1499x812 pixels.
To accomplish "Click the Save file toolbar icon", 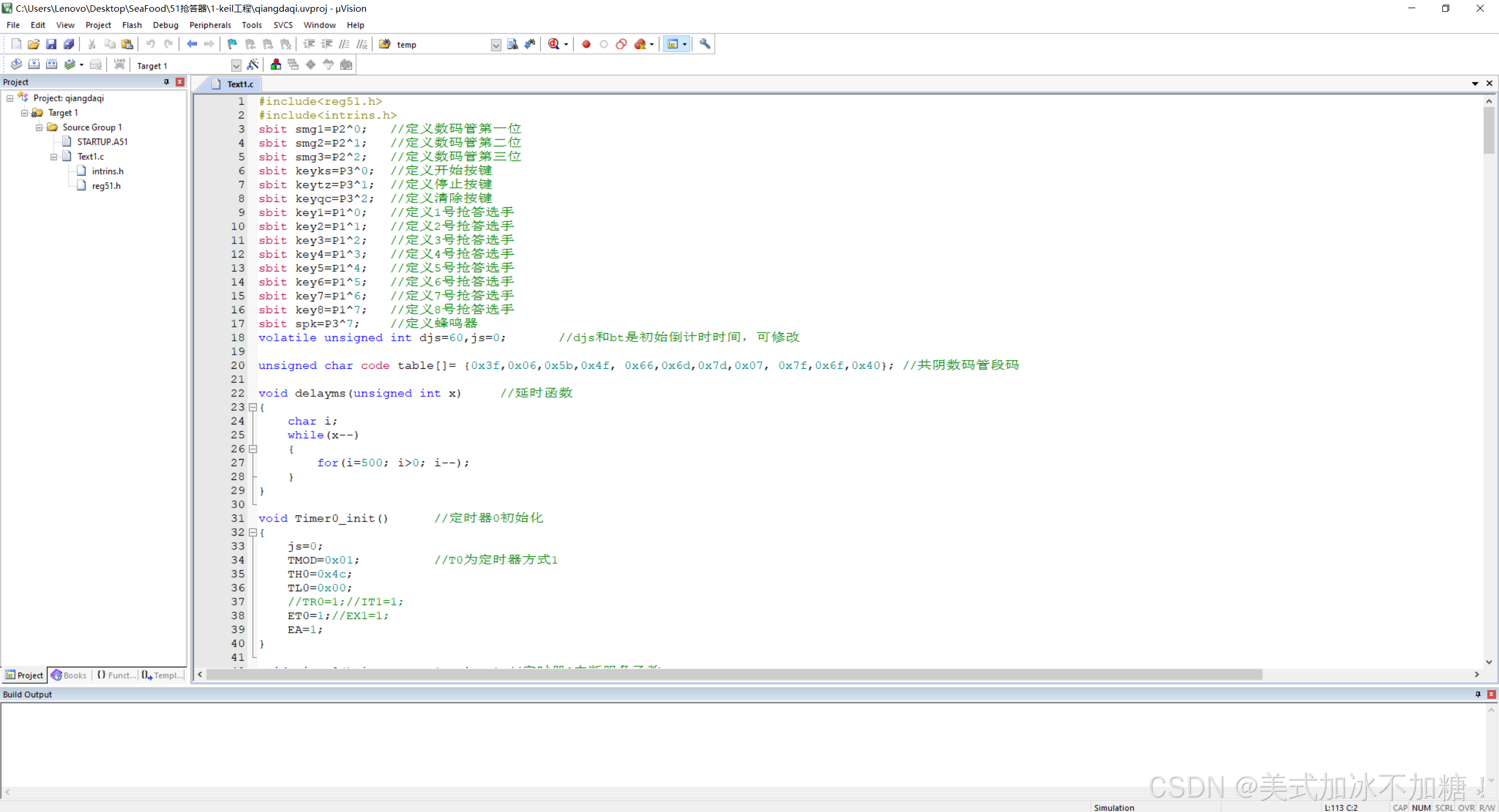I will [51, 44].
